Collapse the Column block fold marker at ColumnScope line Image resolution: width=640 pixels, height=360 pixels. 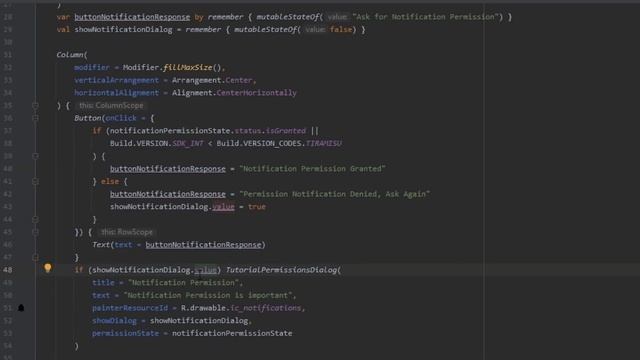[36, 105]
